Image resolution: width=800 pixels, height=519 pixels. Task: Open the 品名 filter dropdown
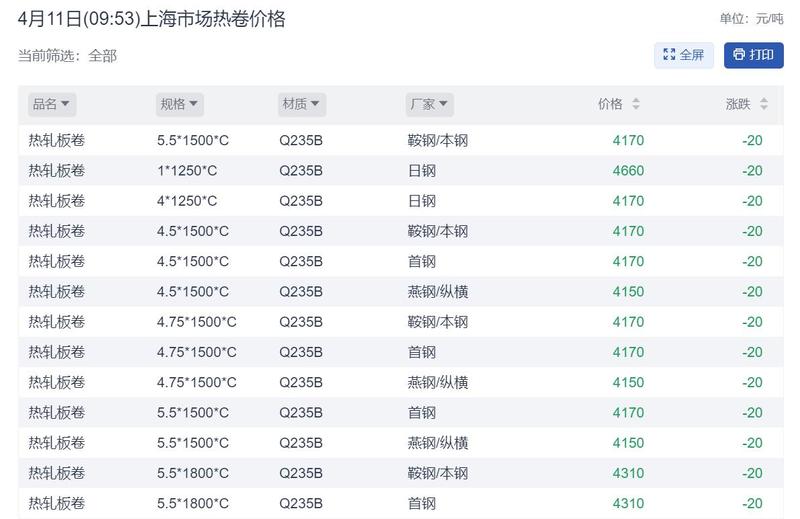tap(52, 104)
